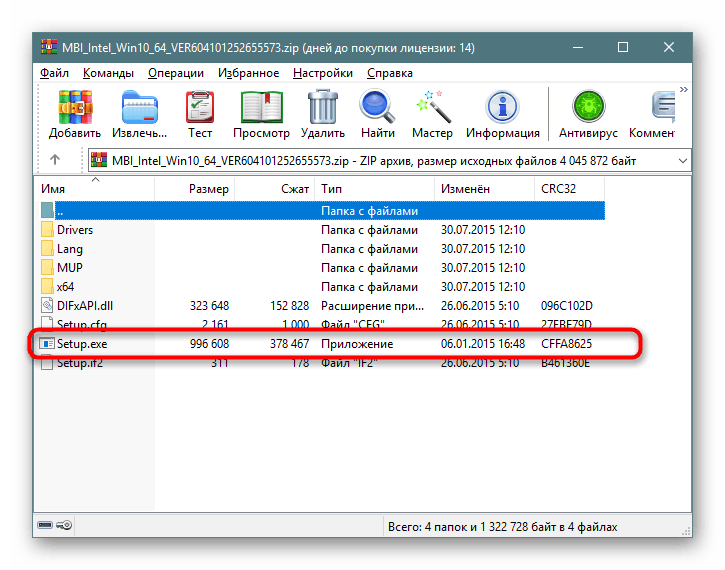Click the Setup.exe application icon
The width and height of the screenshot is (725, 570).
pyautogui.click(x=47, y=343)
